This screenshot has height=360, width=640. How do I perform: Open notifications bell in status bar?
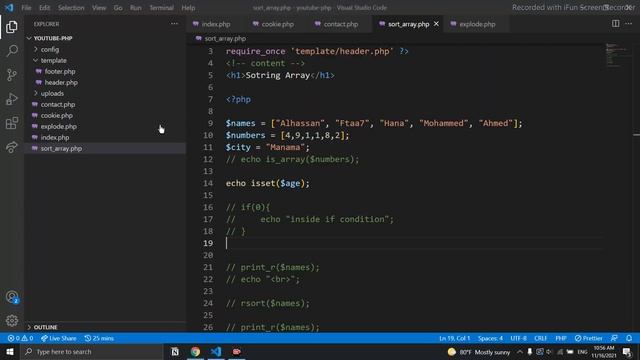[629, 338]
